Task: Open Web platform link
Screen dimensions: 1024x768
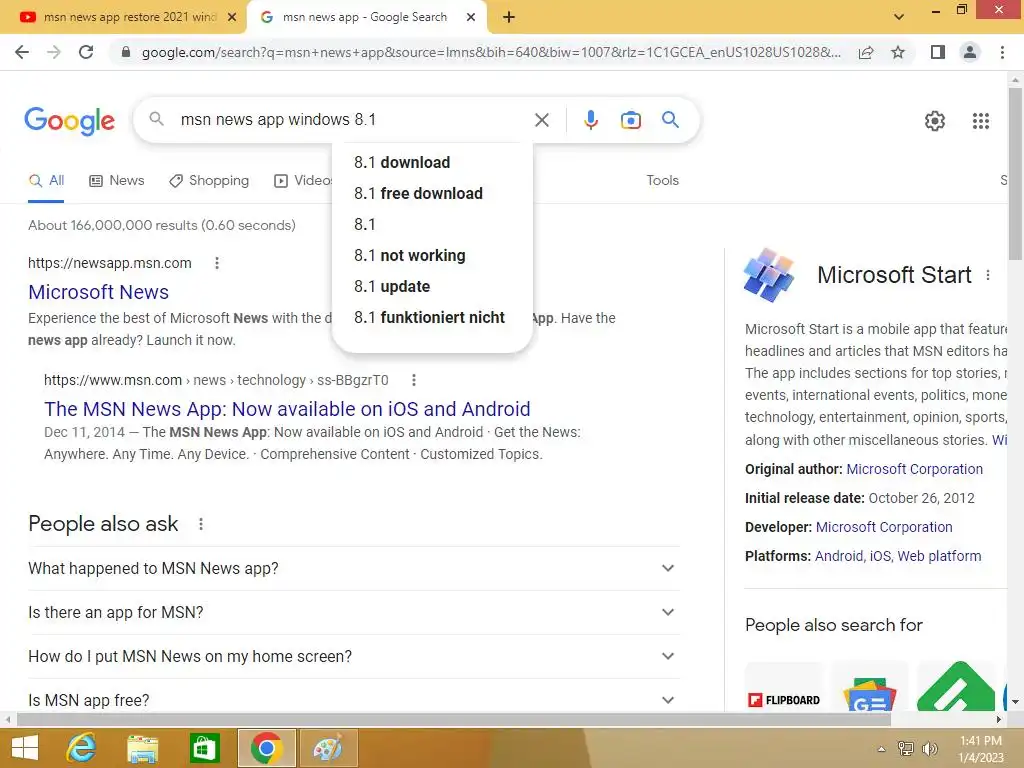Action: 939,556
